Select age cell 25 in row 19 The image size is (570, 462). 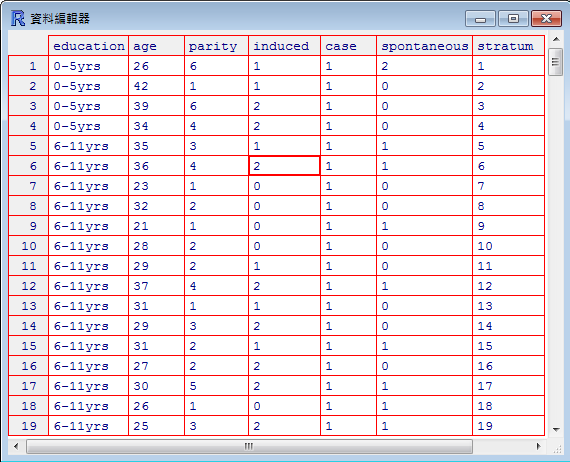pos(156,426)
